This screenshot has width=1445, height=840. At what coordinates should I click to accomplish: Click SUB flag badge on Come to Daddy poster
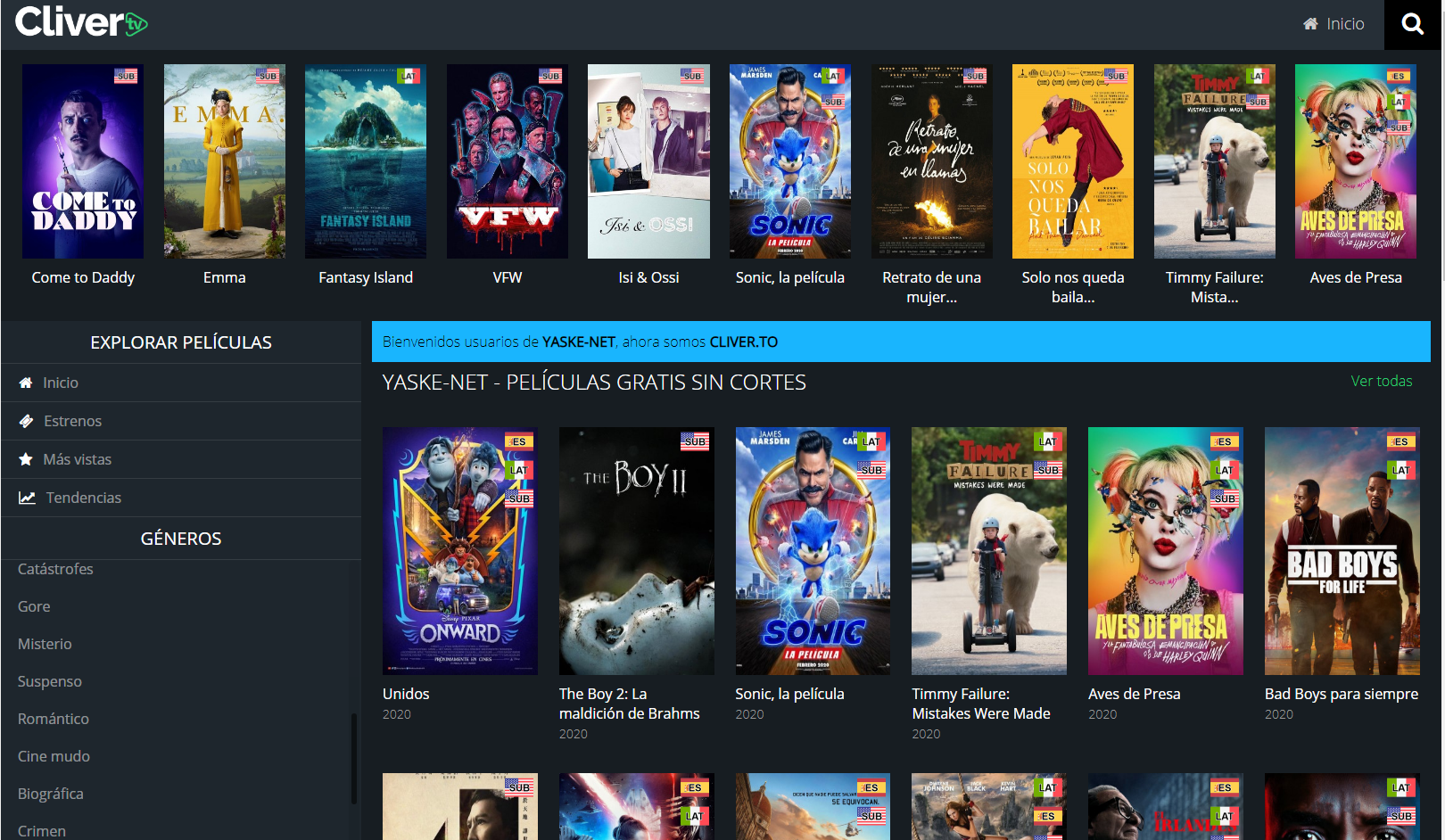point(125,76)
